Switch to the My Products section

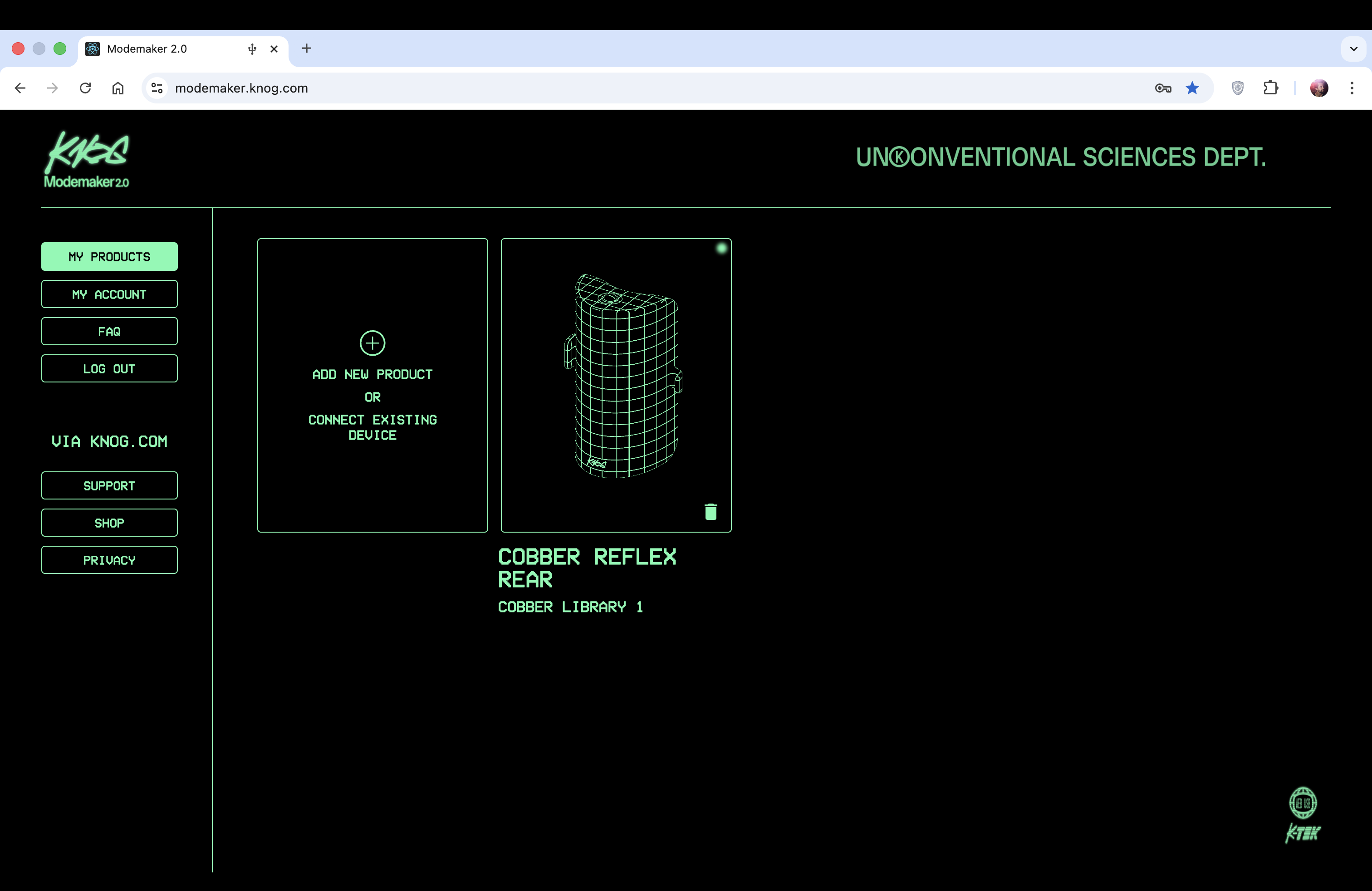tap(109, 256)
